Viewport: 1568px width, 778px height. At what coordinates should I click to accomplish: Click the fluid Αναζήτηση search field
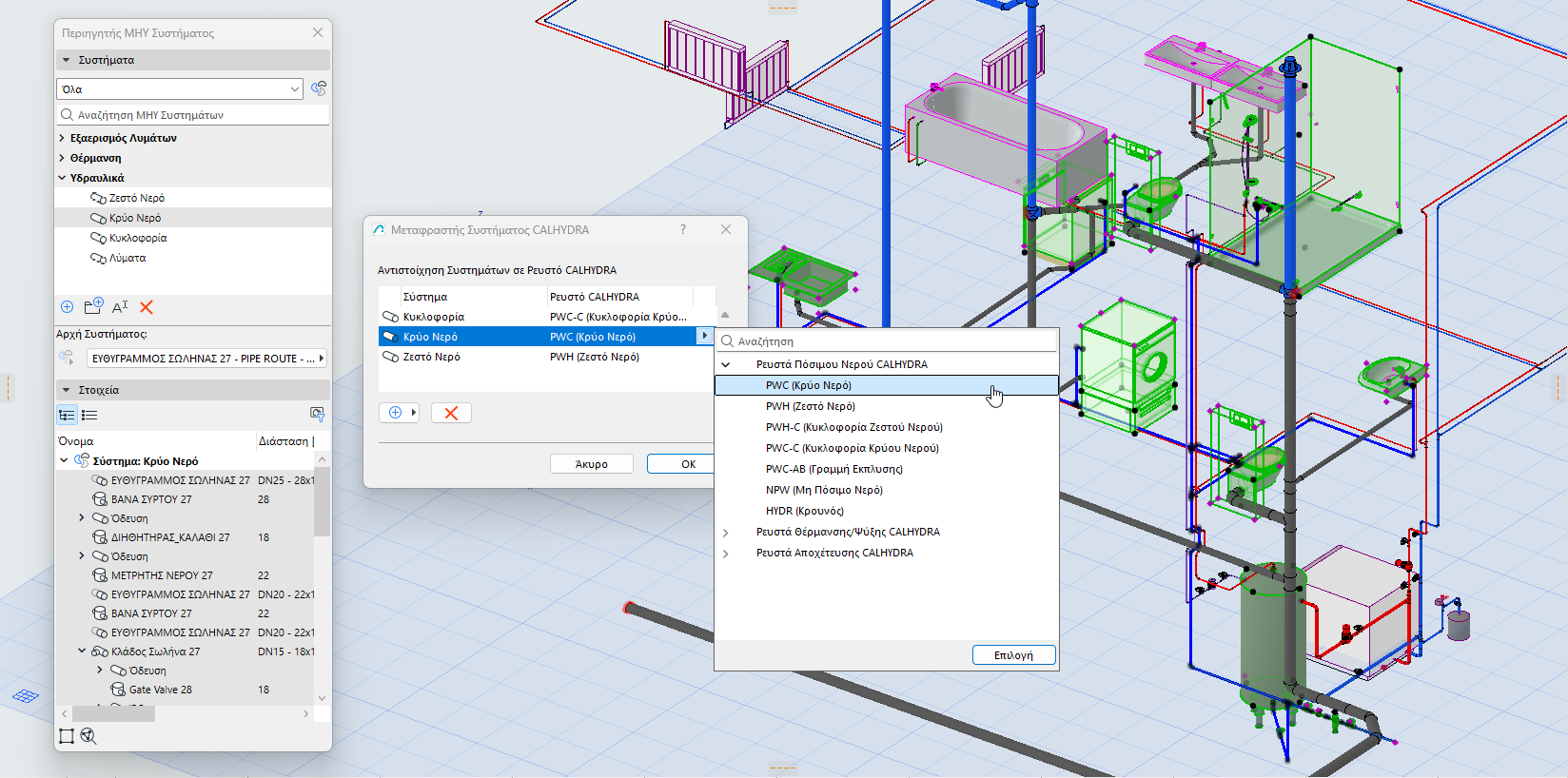[x=894, y=341]
